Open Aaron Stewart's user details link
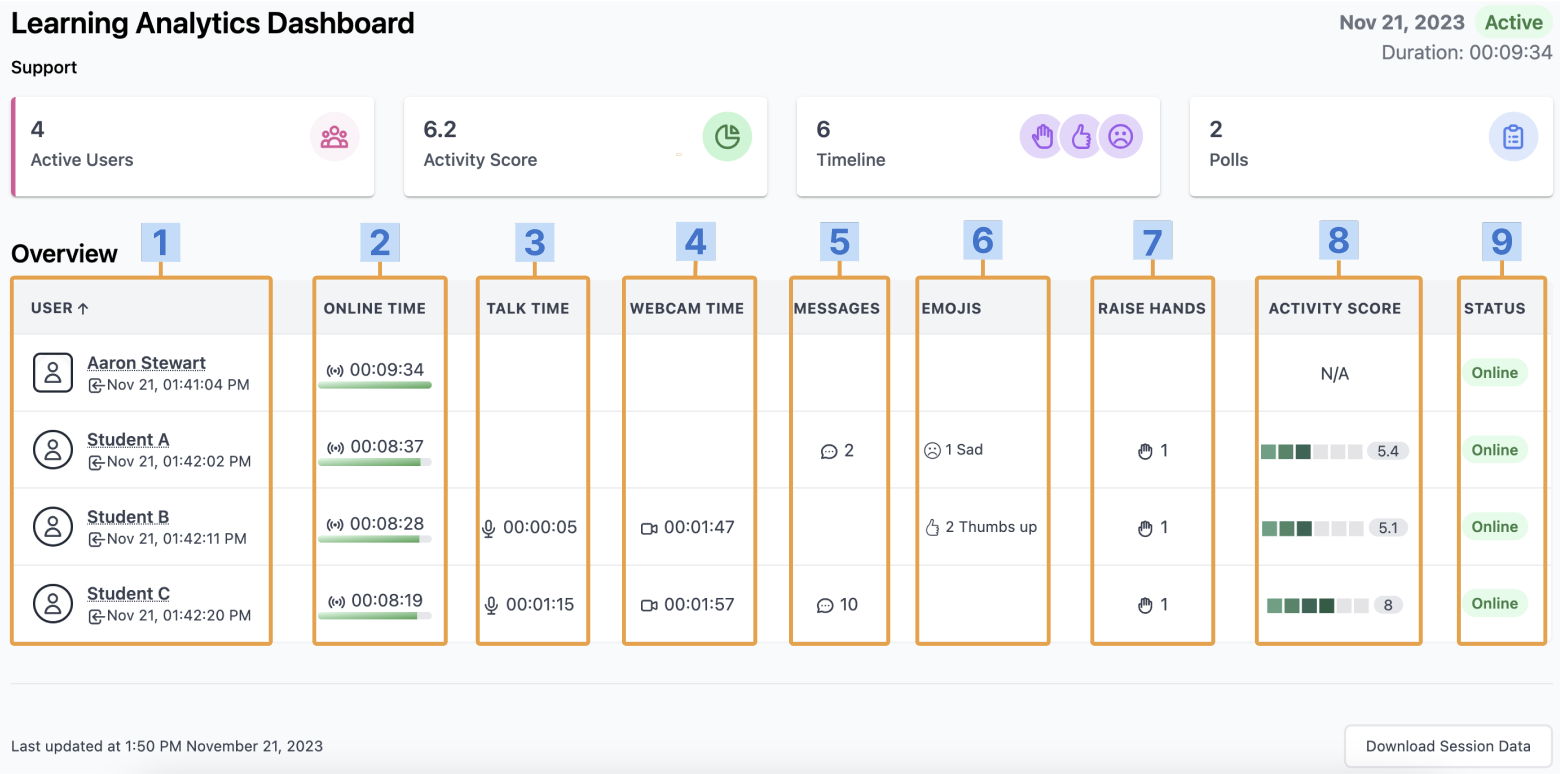Viewport: 1560px width, 774px height. pos(146,363)
